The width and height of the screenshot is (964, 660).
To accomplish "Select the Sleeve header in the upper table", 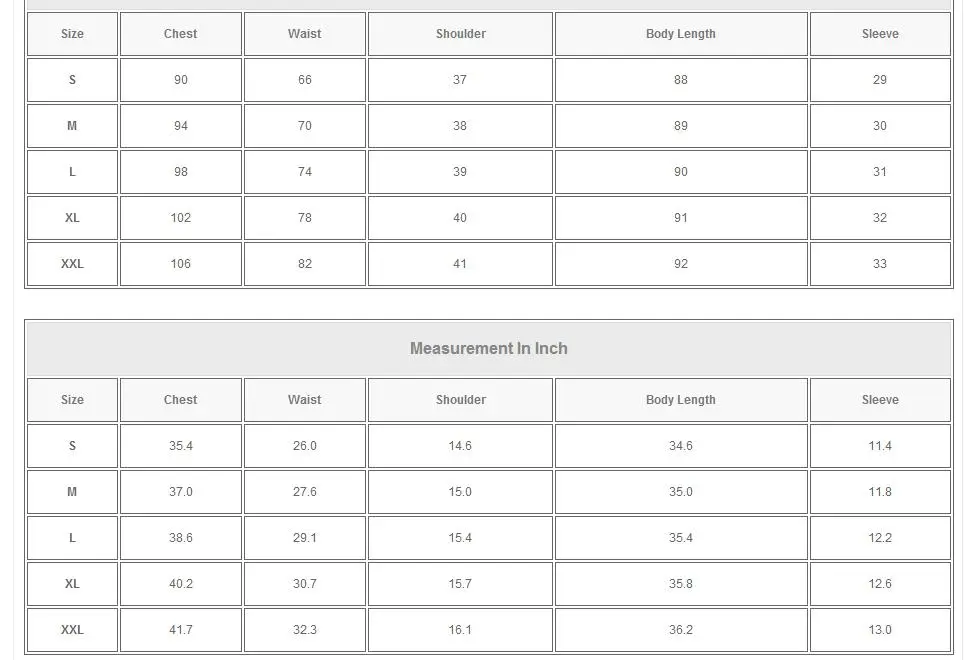I will pyautogui.click(x=880, y=34).
